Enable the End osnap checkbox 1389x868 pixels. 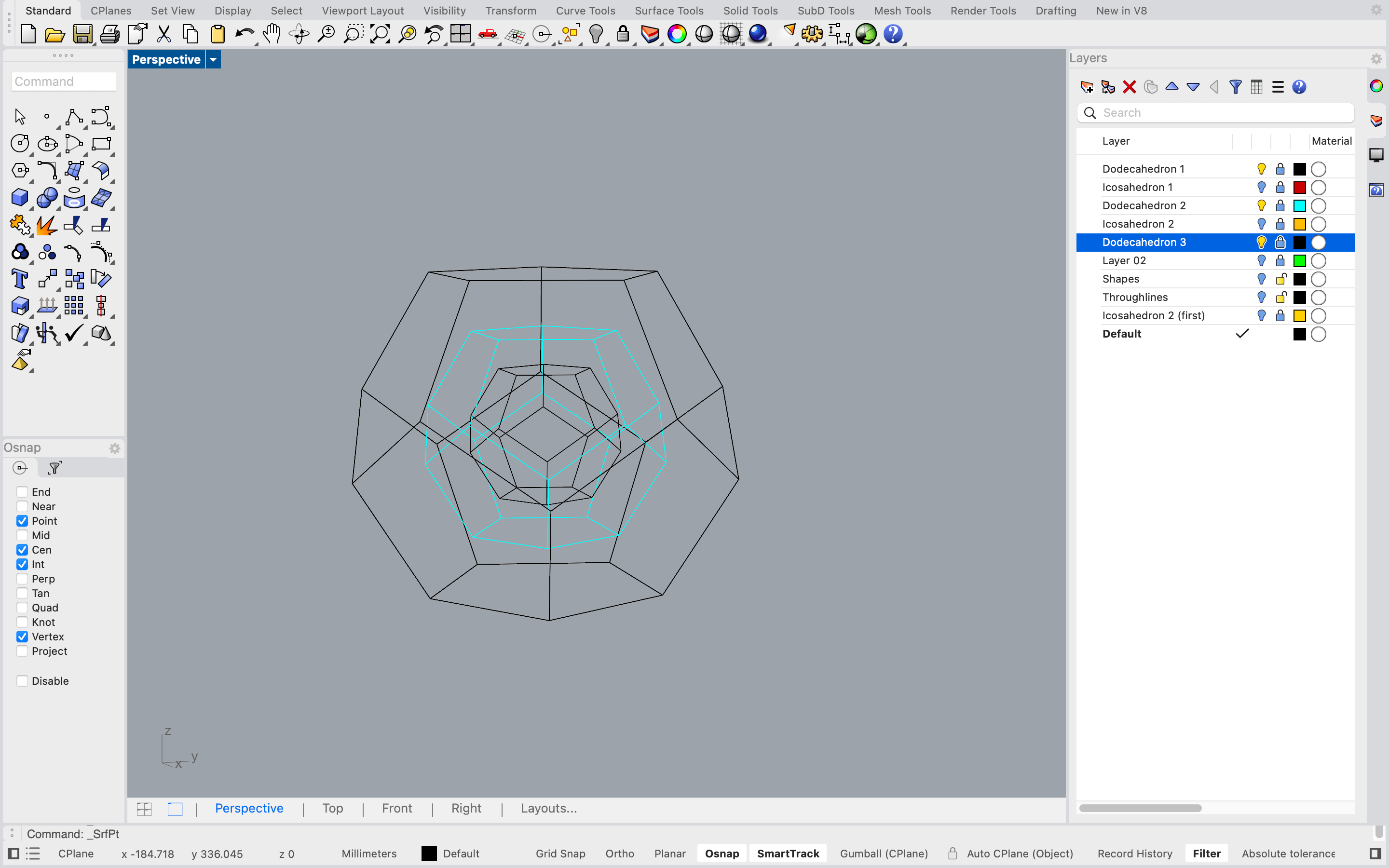pos(22,492)
